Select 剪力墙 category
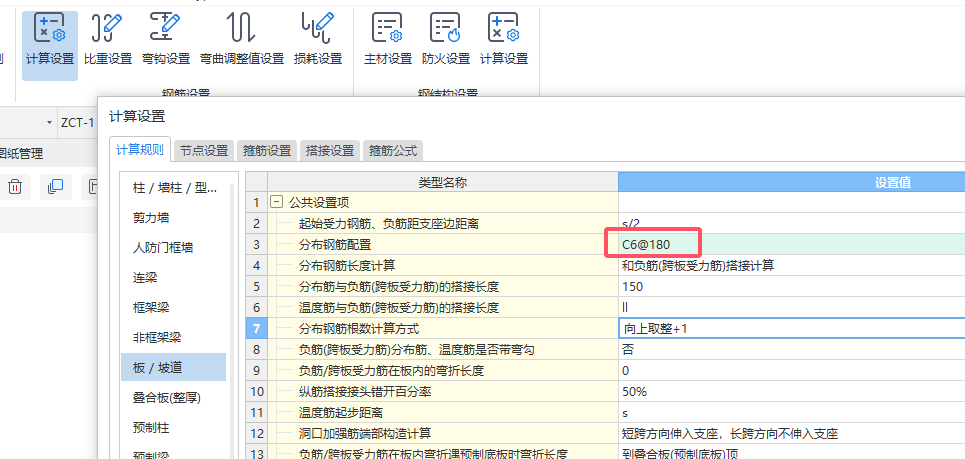 [x=174, y=218]
